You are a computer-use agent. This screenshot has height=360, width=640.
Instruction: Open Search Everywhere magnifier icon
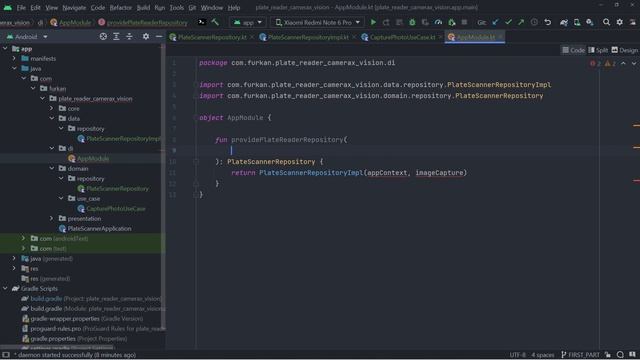pos(607,22)
